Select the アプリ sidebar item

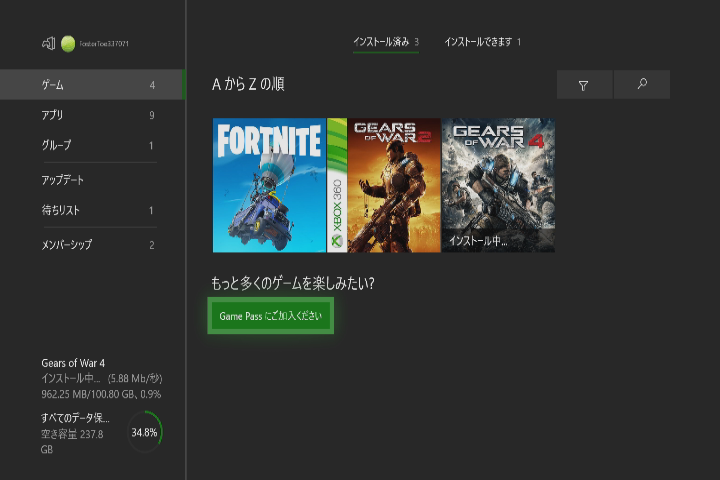coord(92,115)
